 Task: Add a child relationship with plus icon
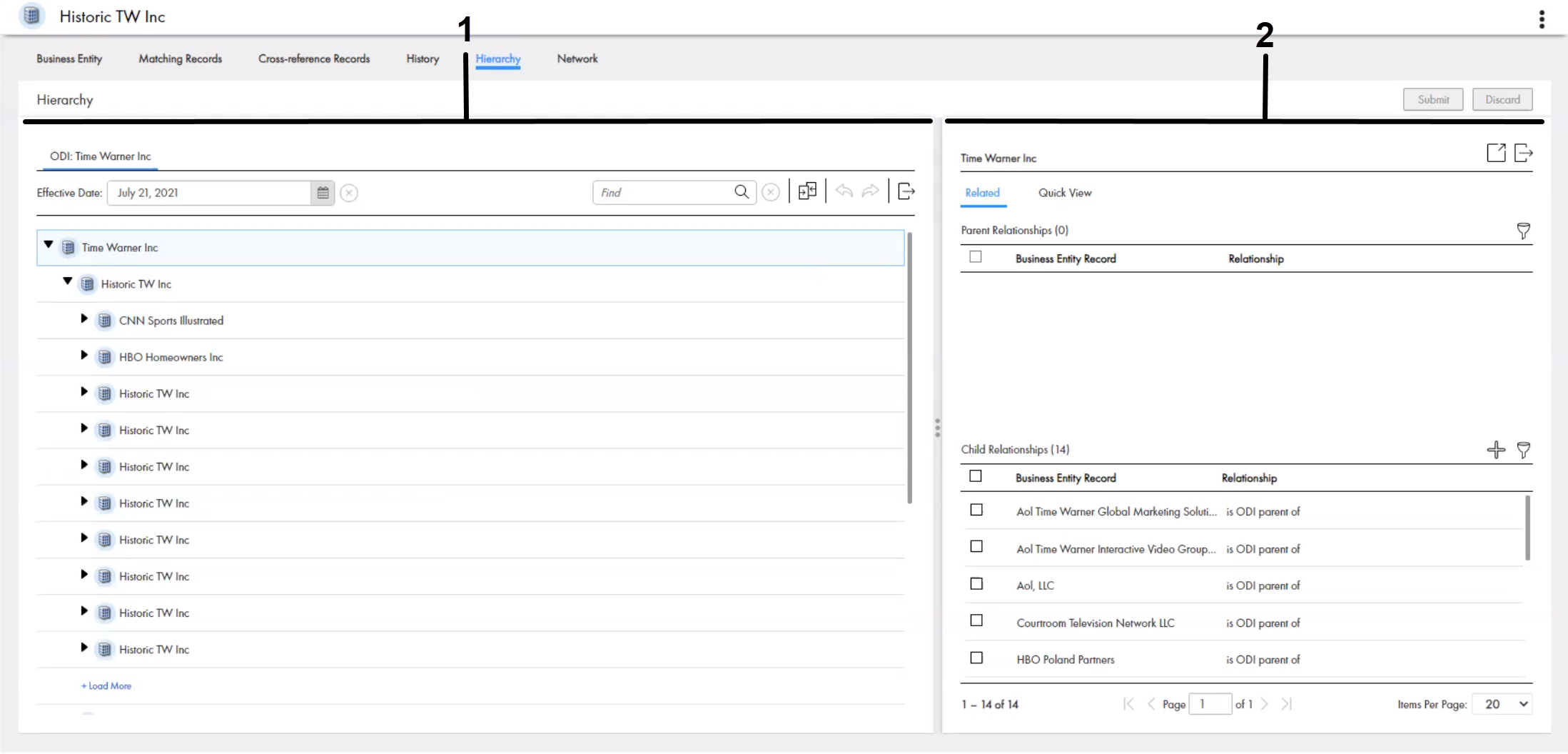pos(1496,450)
